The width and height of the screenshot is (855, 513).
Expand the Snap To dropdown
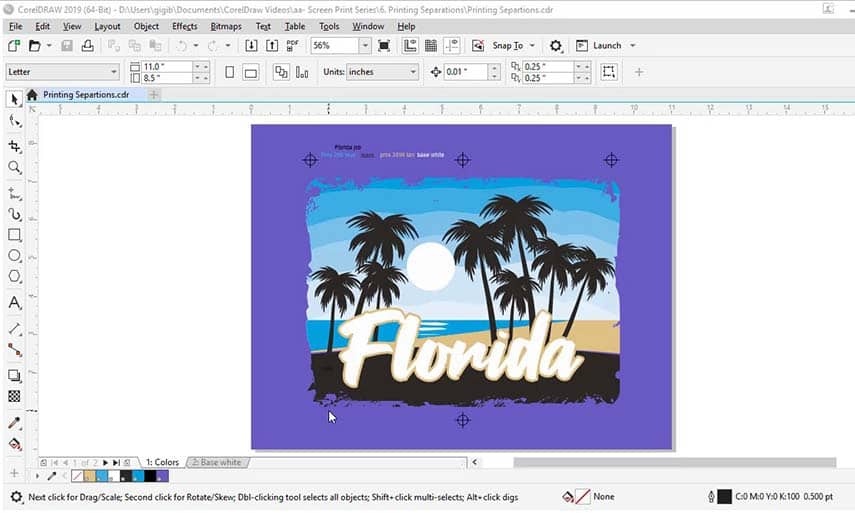[x=532, y=46]
